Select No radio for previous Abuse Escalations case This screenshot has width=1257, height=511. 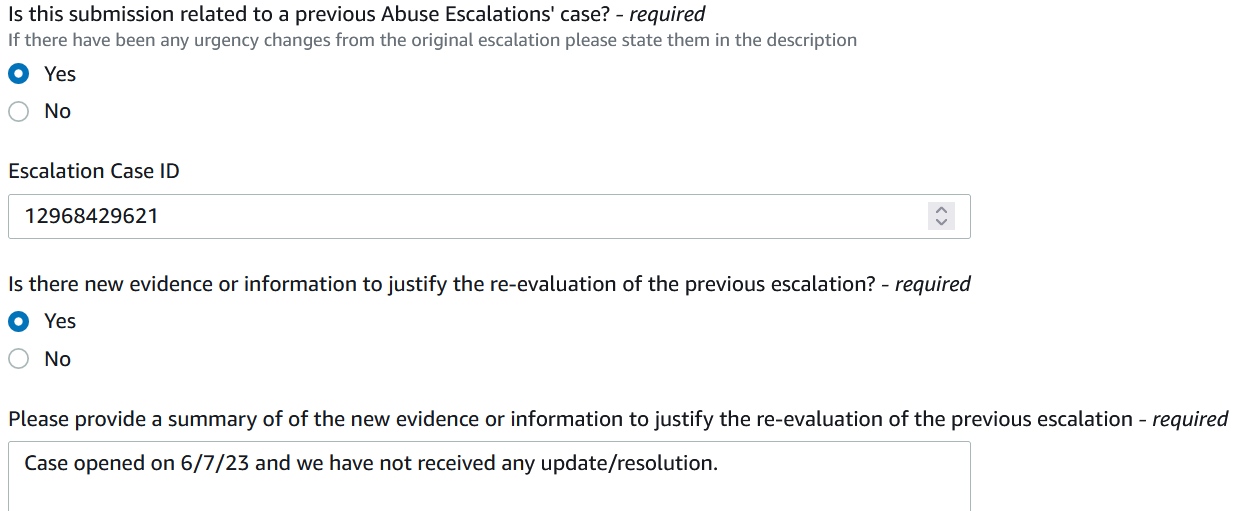(18, 111)
